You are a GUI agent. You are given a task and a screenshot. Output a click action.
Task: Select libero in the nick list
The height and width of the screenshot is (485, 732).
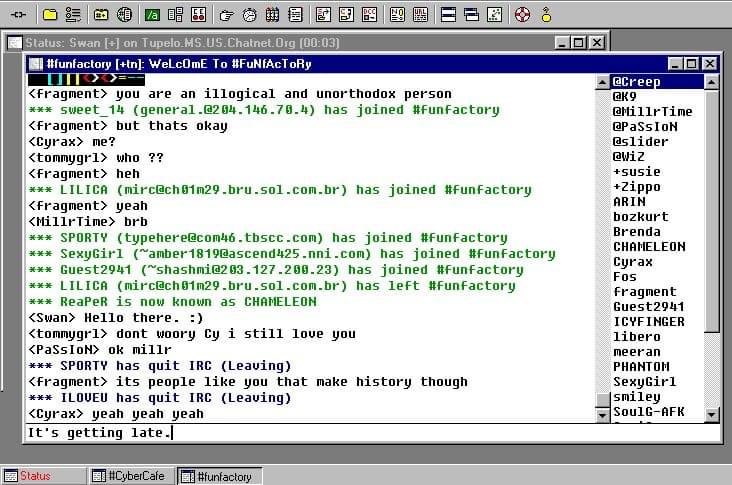pyautogui.click(x=657, y=337)
